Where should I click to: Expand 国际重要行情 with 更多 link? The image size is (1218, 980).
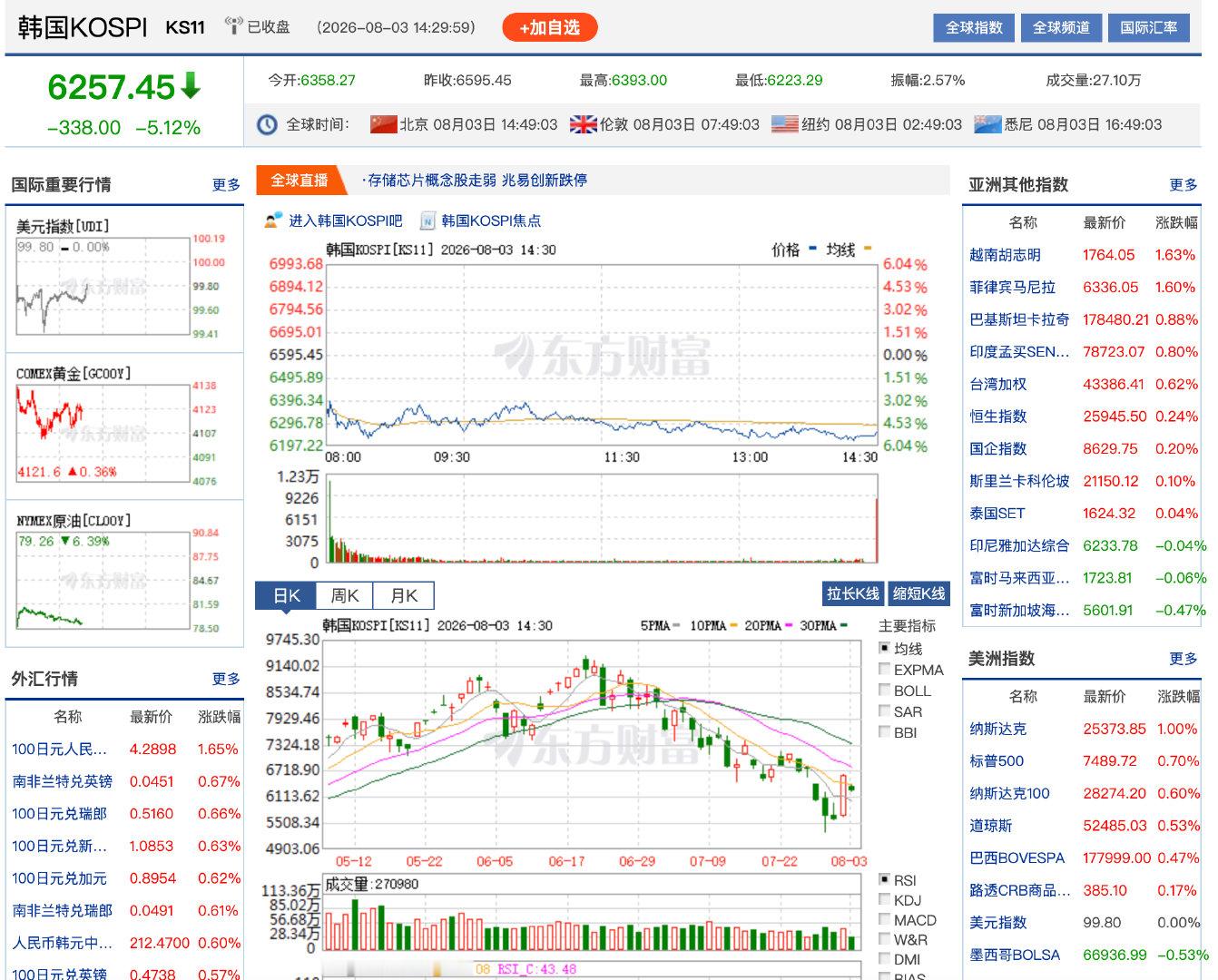[226, 184]
